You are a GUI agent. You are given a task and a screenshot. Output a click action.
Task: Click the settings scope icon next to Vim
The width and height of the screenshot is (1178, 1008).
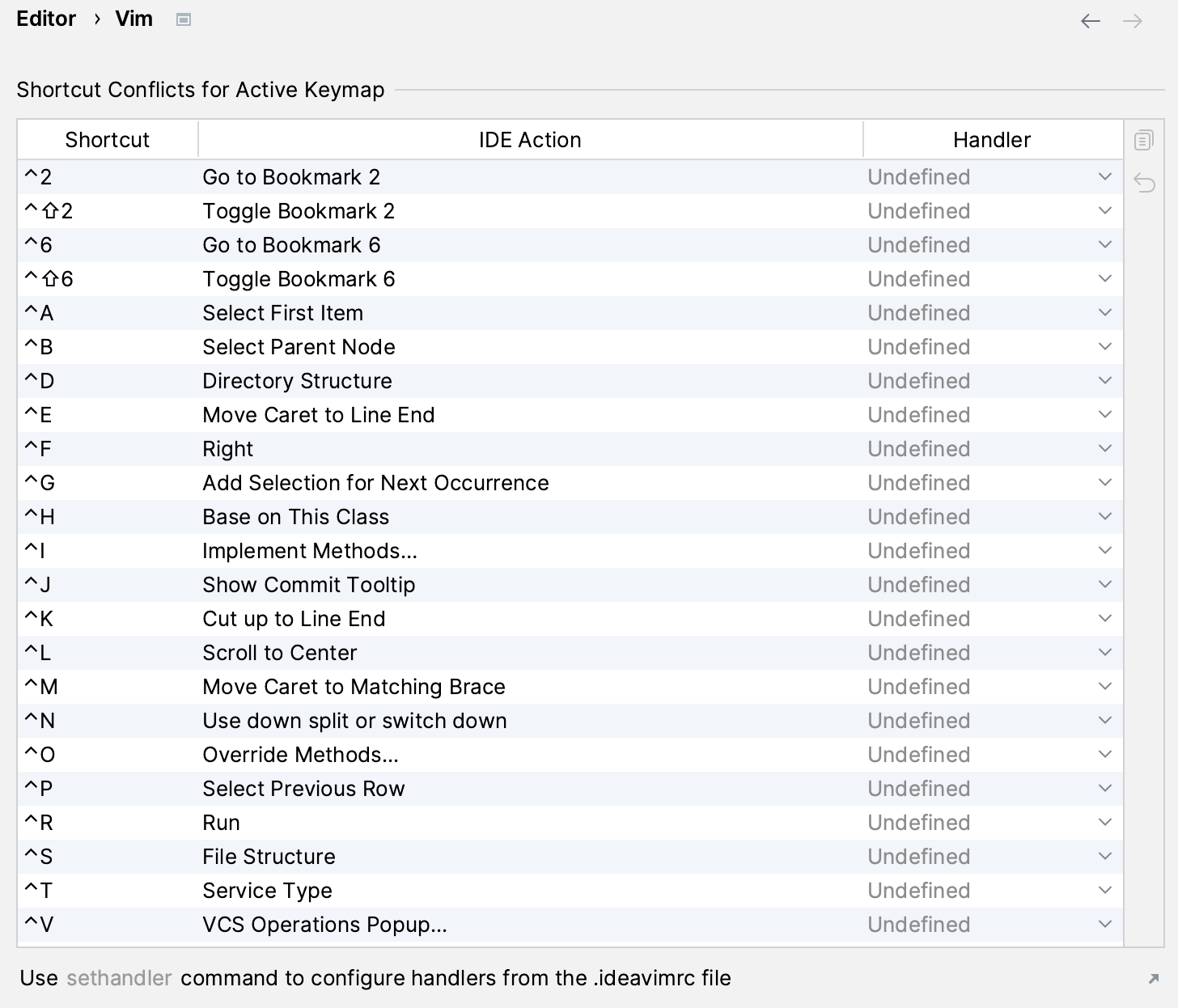(184, 19)
